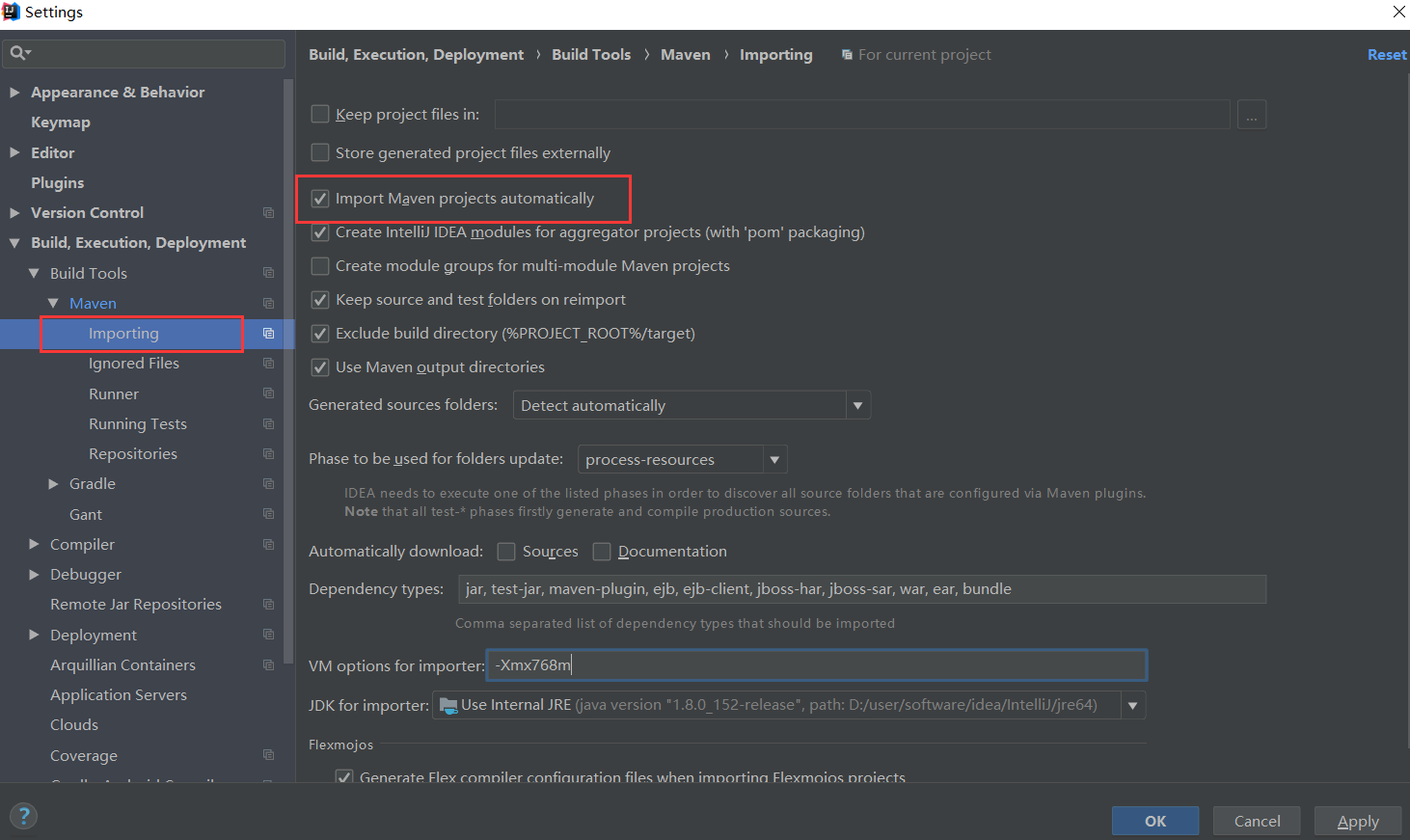The width and height of the screenshot is (1410, 840).
Task: Click project-level icon beside Deployment row
Action: (269, 635)
